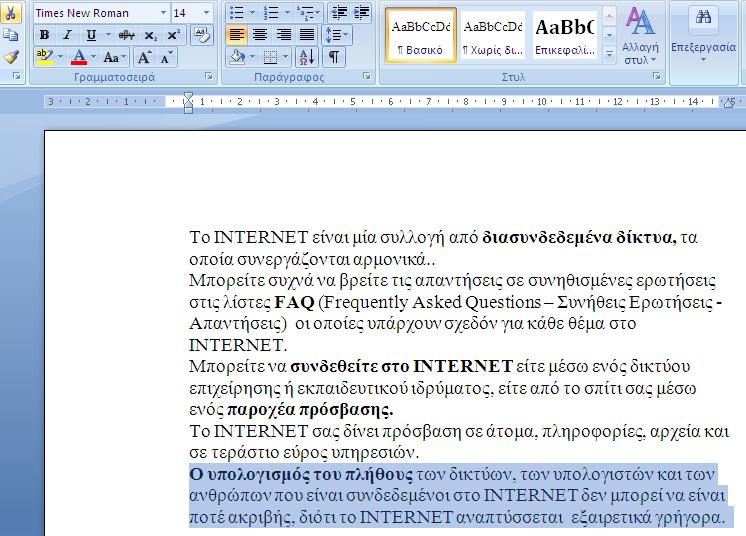The image size is (746, 536).
Task: Activate the Format Painter brush
Action: pos(10,57)
